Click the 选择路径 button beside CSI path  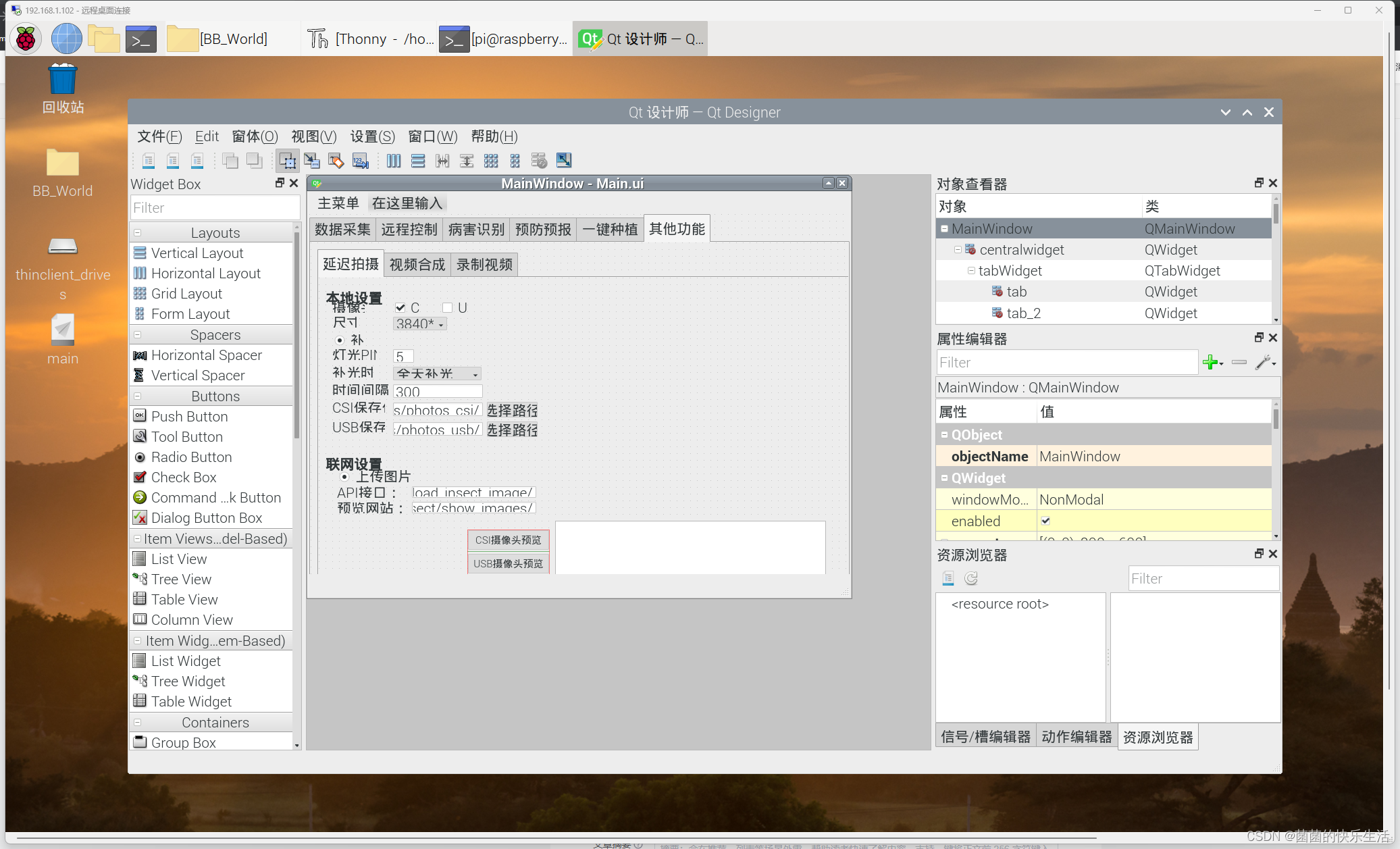(x=511, y=410)
